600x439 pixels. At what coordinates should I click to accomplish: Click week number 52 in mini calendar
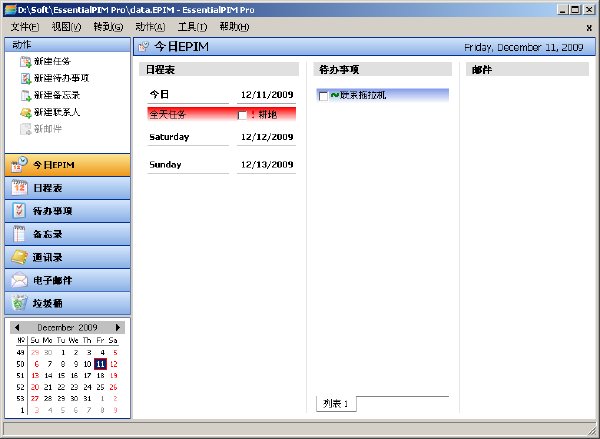pos(21,387)
